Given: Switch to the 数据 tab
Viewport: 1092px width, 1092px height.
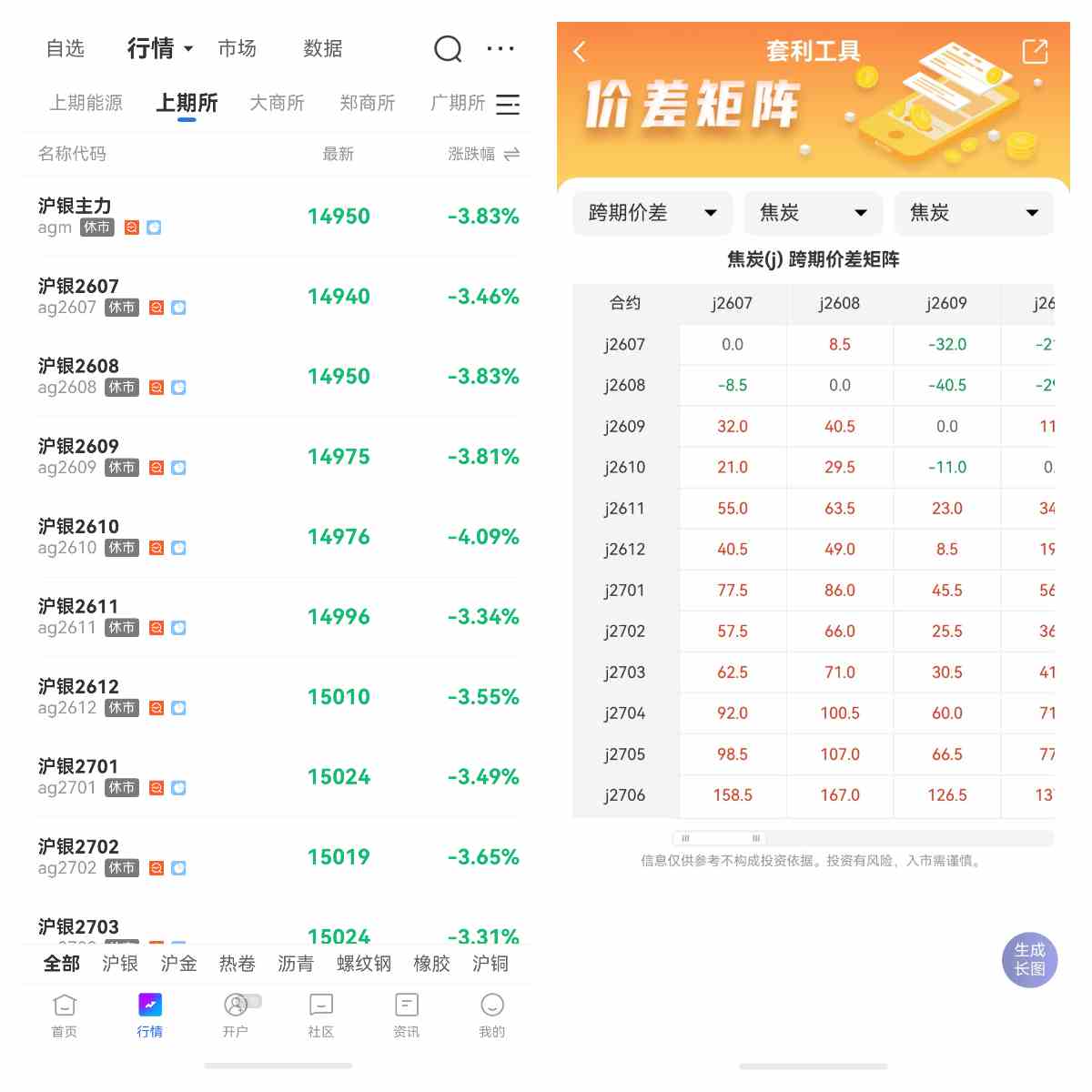Looking at the screenshot, I should (323, 48).
